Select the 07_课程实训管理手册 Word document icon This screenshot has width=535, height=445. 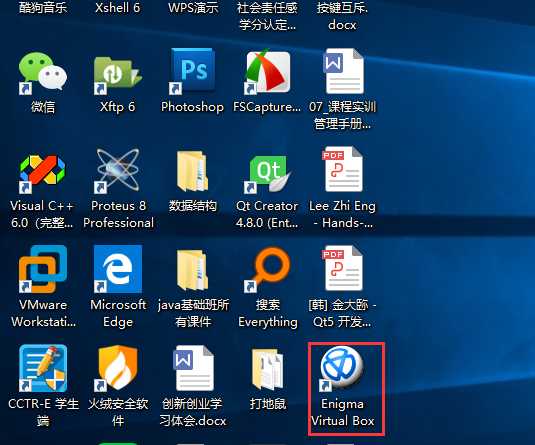click(x=343, y=71)
